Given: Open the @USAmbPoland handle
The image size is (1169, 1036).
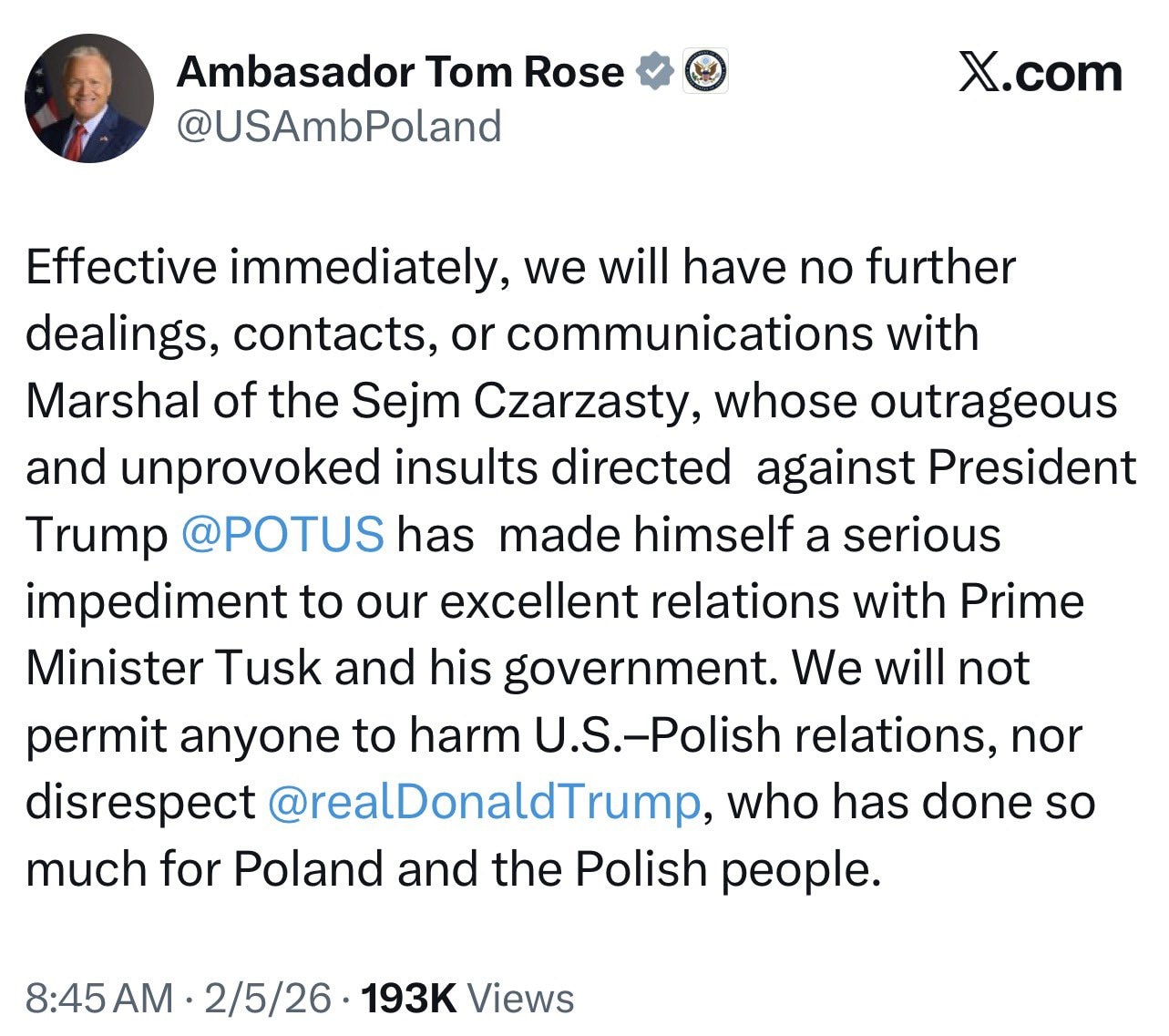Looking at the screenshot, I should tap(338, 126).
